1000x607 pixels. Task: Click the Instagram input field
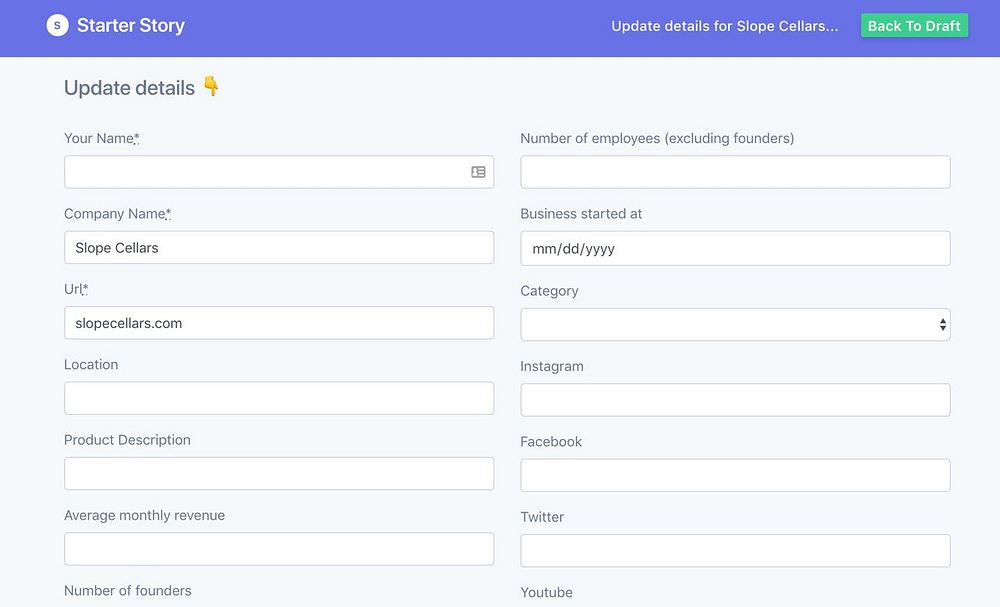[x=735, y=400]
